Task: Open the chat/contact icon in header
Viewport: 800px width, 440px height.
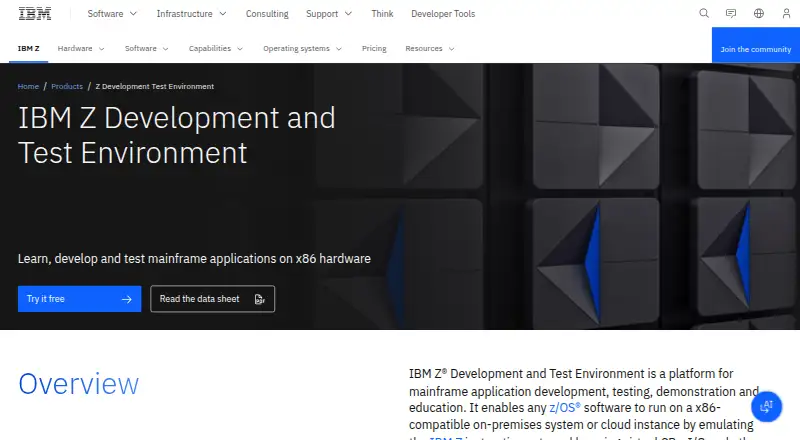Action: 731,13
